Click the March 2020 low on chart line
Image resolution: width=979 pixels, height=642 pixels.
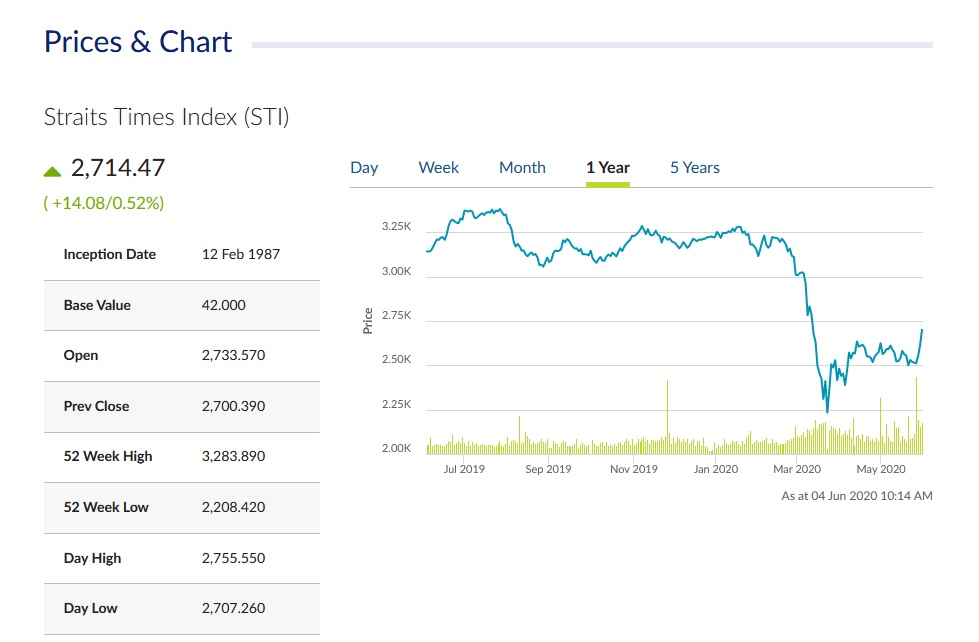click(x=827, y=410)
